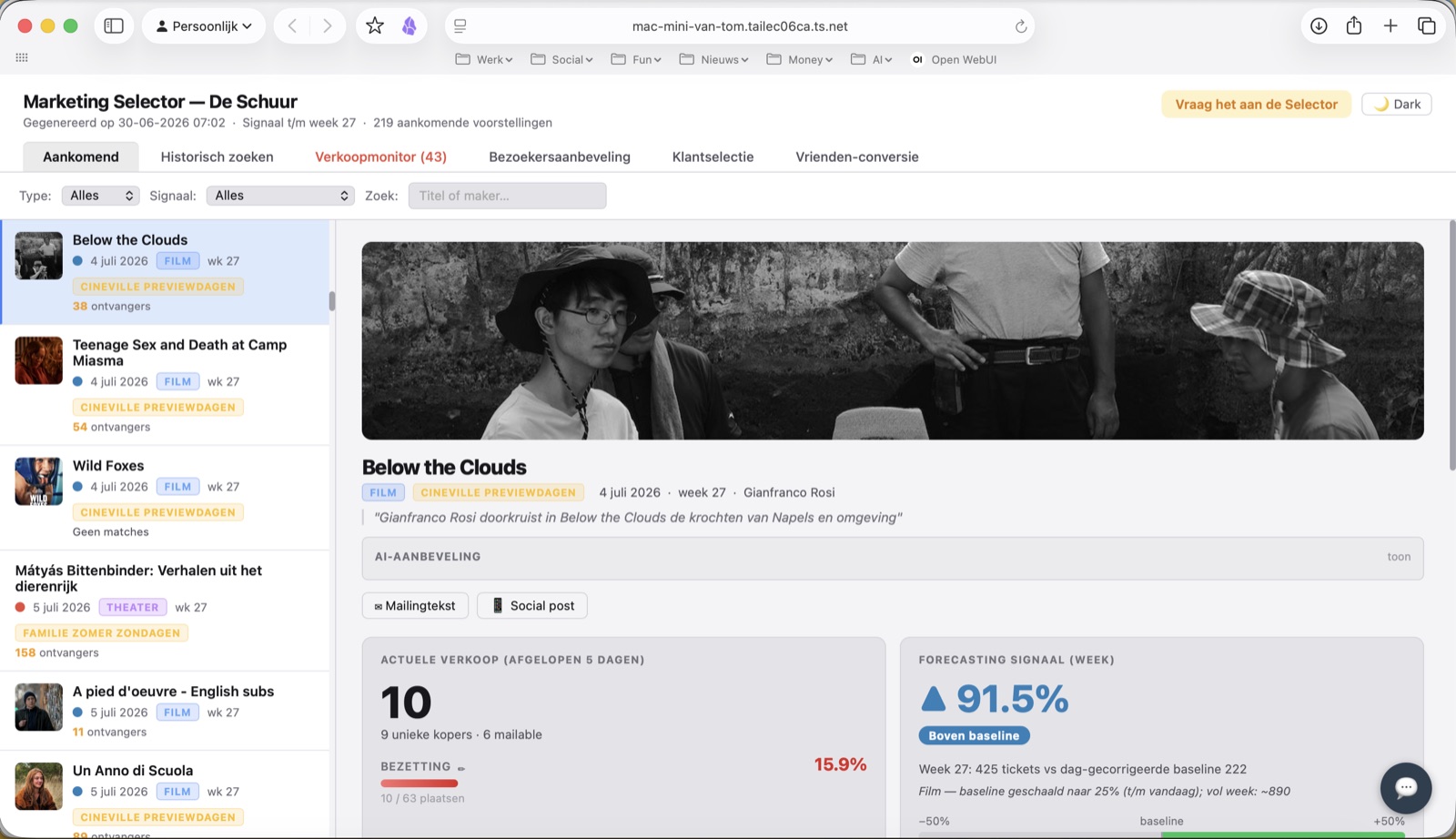Screen dimensions: 1456x839
Task: Click the Social post button
Action: [532, 606]
